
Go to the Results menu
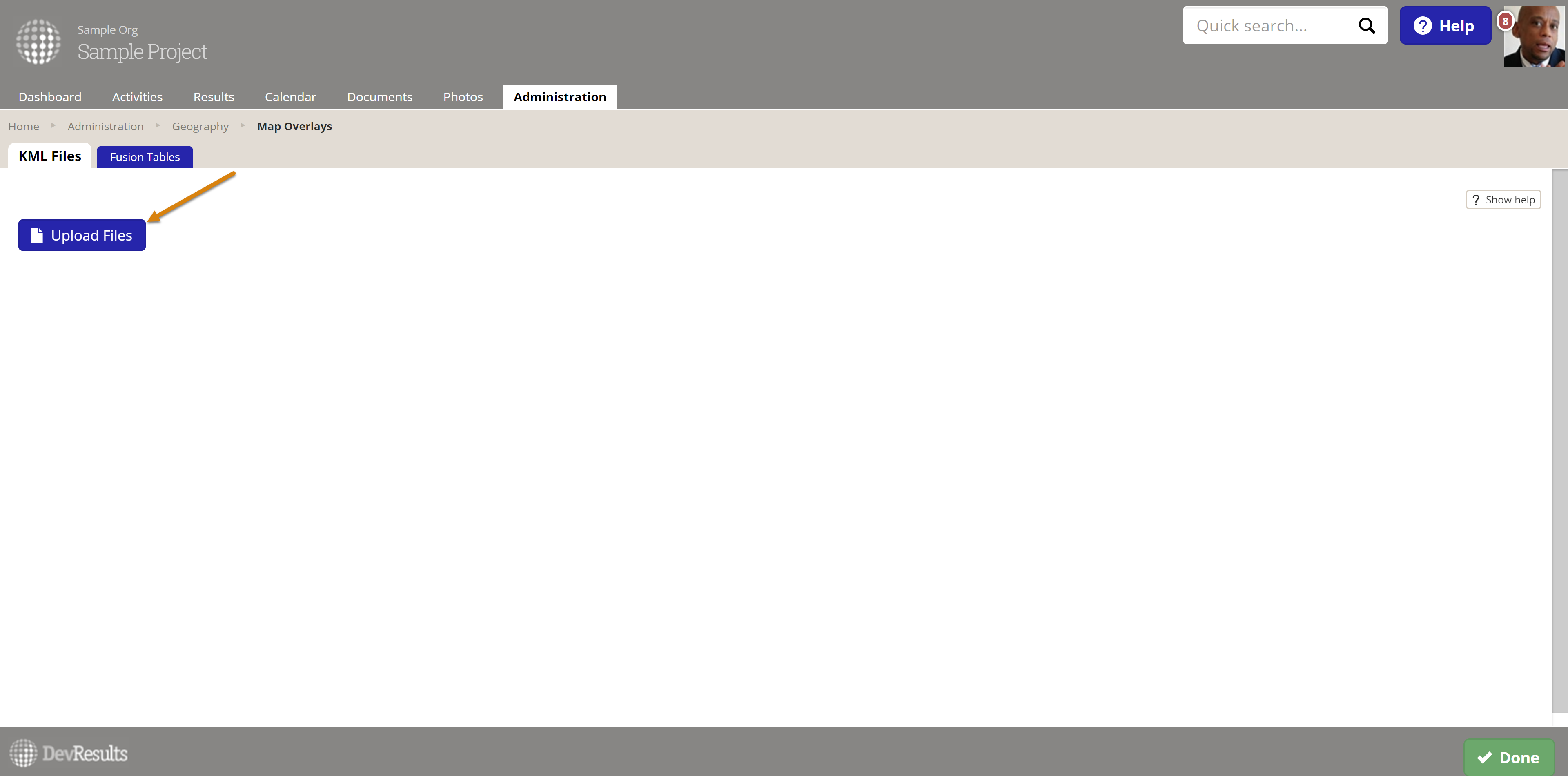214,97
